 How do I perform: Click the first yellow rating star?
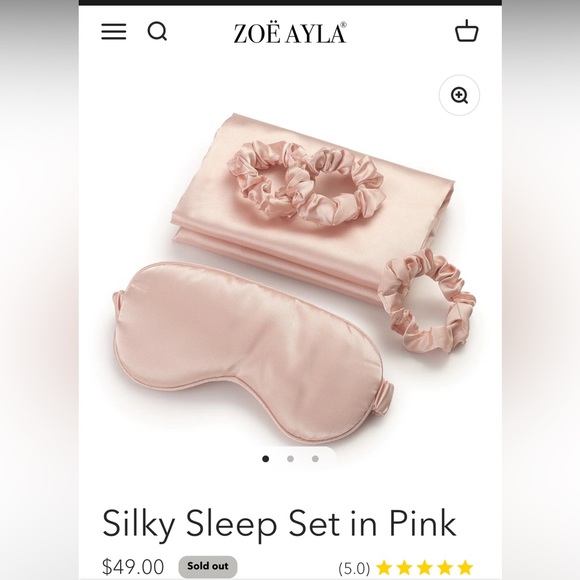tap(384, 567)
